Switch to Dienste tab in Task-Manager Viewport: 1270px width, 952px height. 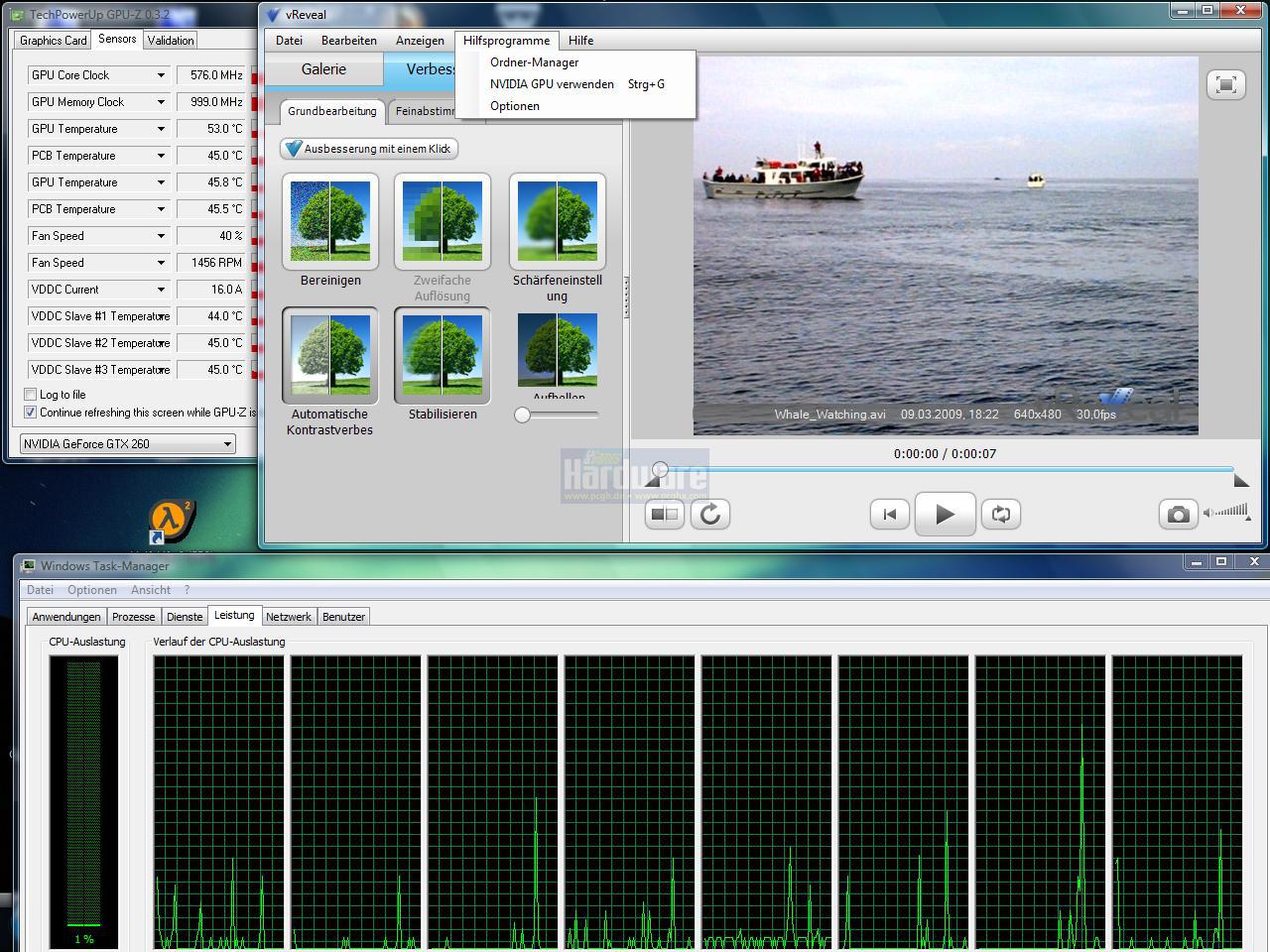click(x=185, y=617)
